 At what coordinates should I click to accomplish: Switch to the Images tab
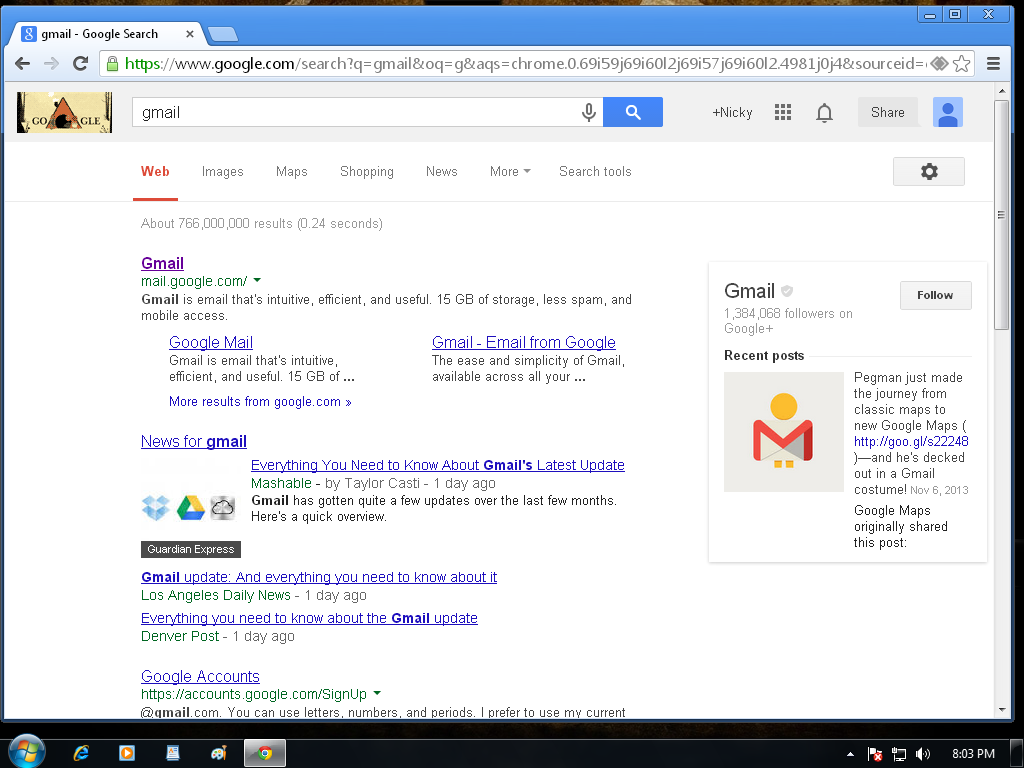coord(222,172)
